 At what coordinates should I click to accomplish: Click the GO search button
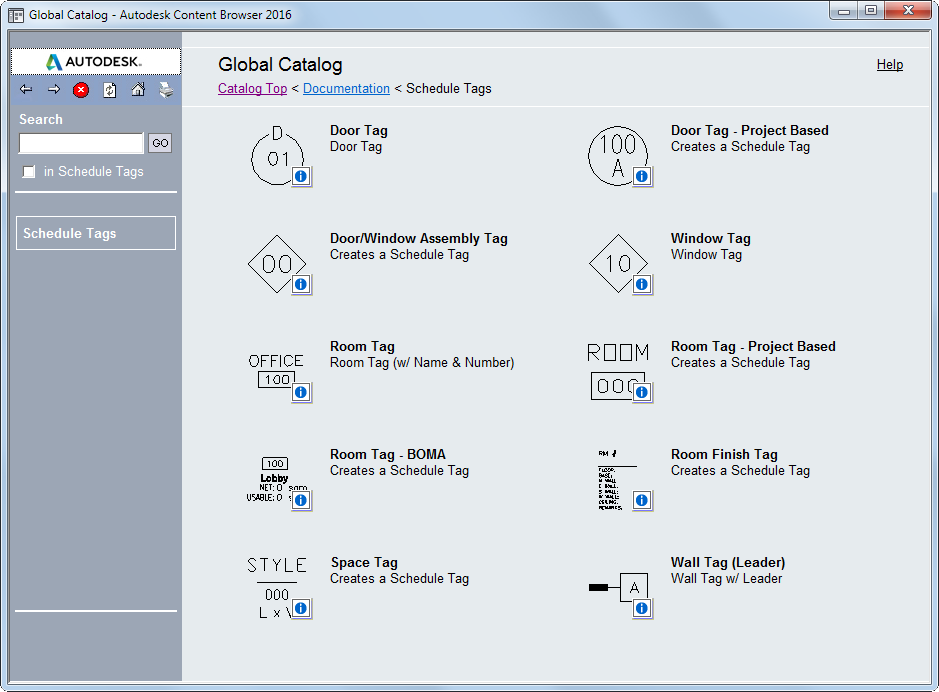[x=160, y=143]
